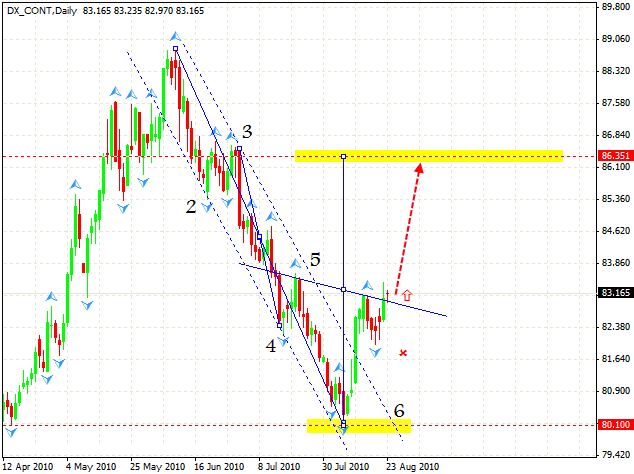
Task: Click the lower yellow support zone rectangle
Action: 359,426
